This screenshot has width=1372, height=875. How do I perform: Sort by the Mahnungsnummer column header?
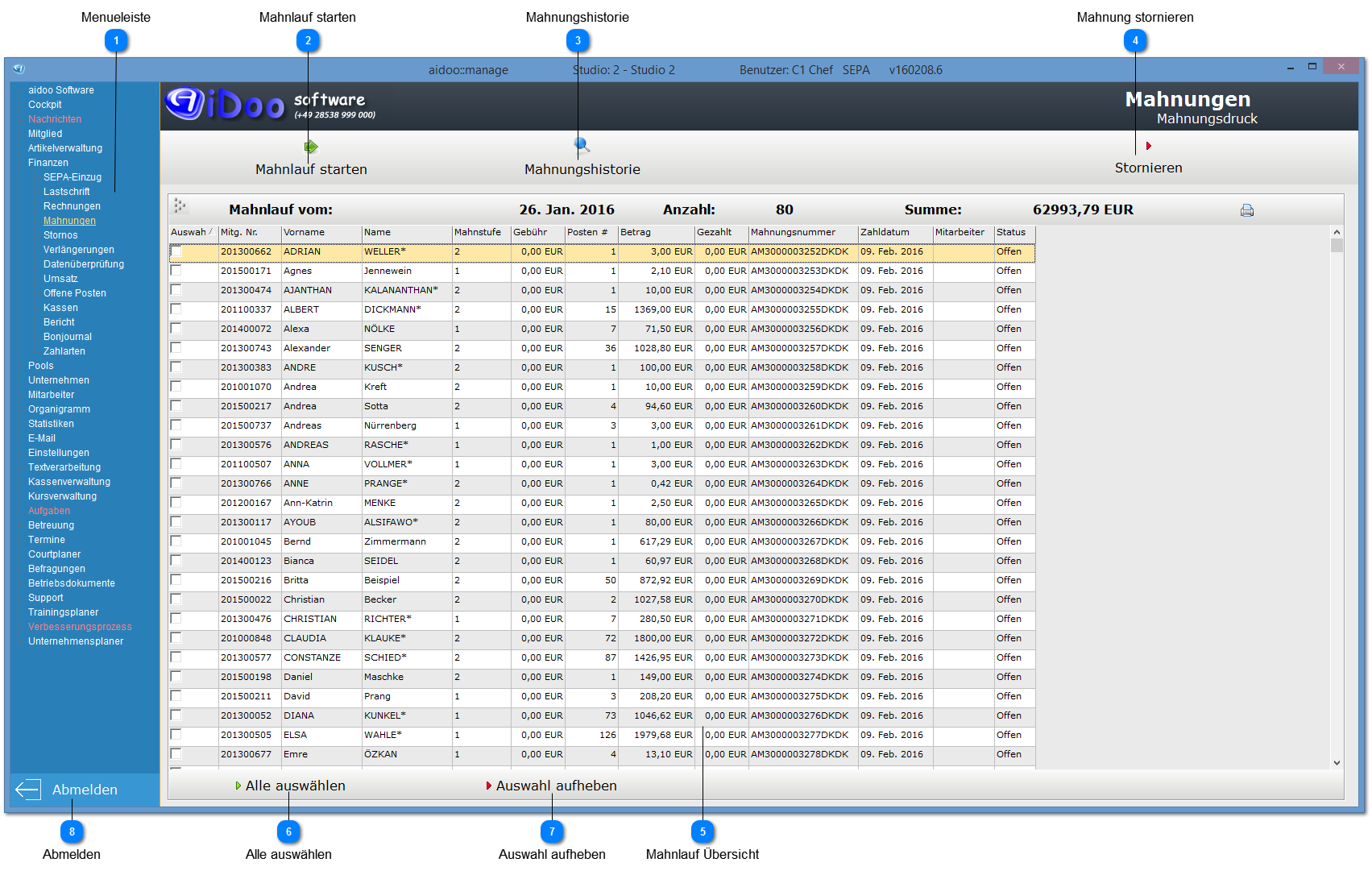tap(803, 232)
